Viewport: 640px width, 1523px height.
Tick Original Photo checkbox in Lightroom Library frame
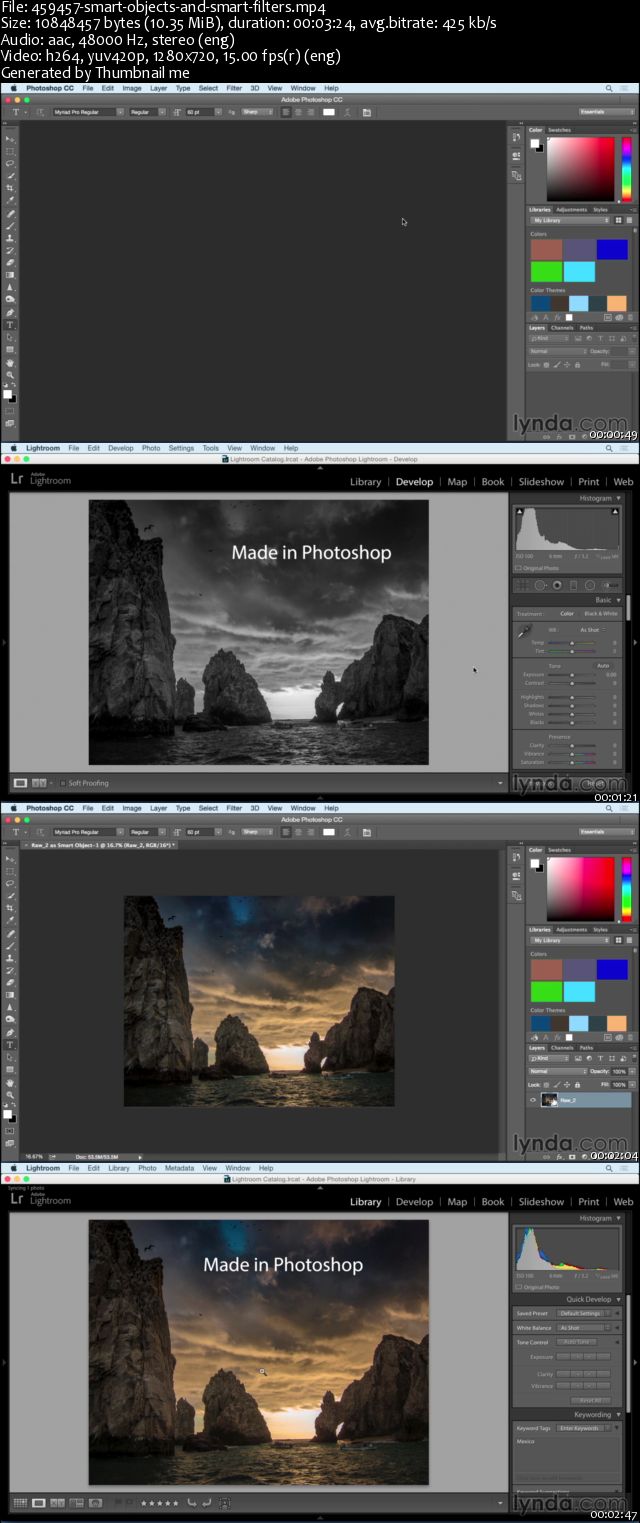pyautogui.click(x=518, y=1287)
